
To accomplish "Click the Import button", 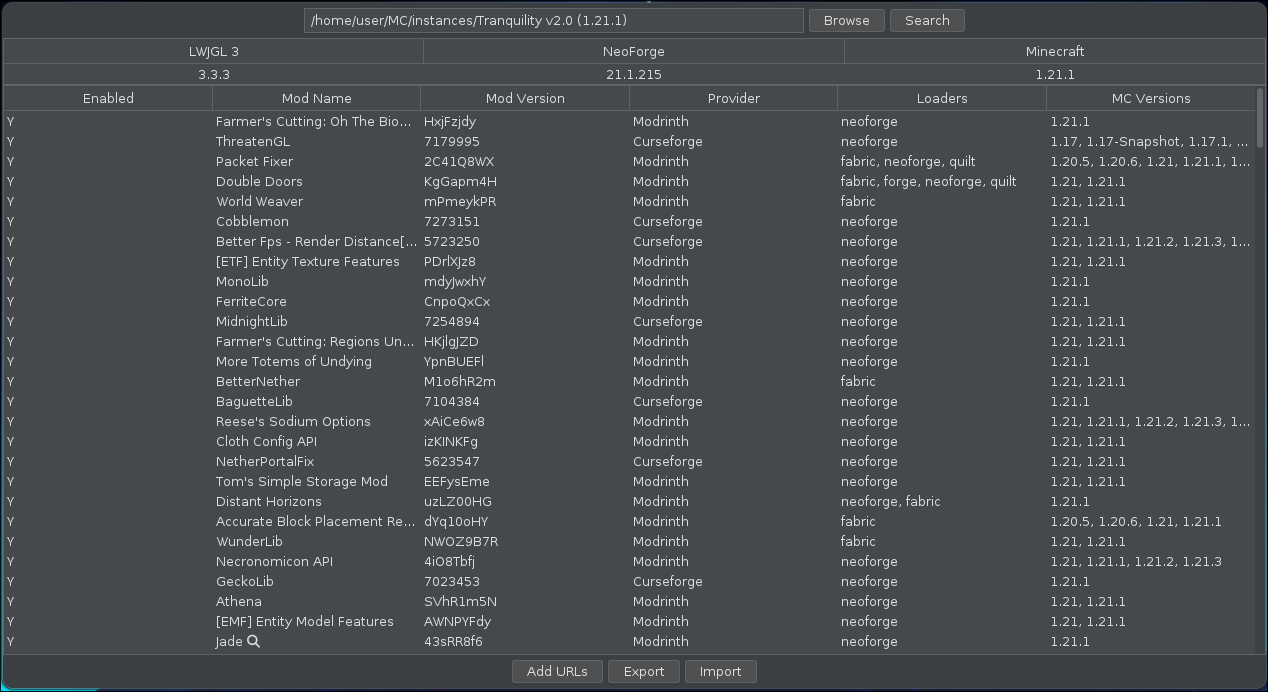I will (720, 671).
